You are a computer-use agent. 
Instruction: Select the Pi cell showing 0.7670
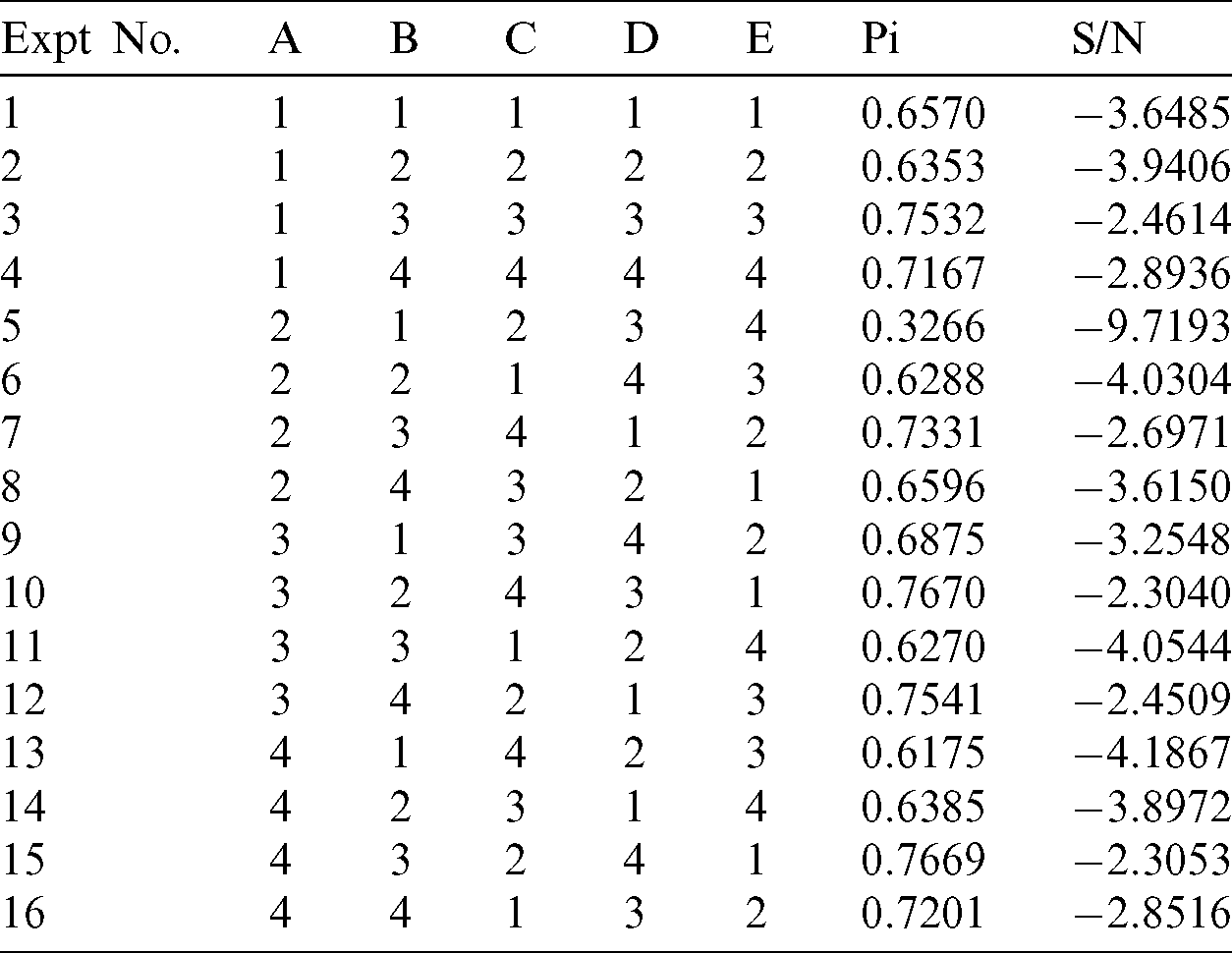(x=922, y=593)
